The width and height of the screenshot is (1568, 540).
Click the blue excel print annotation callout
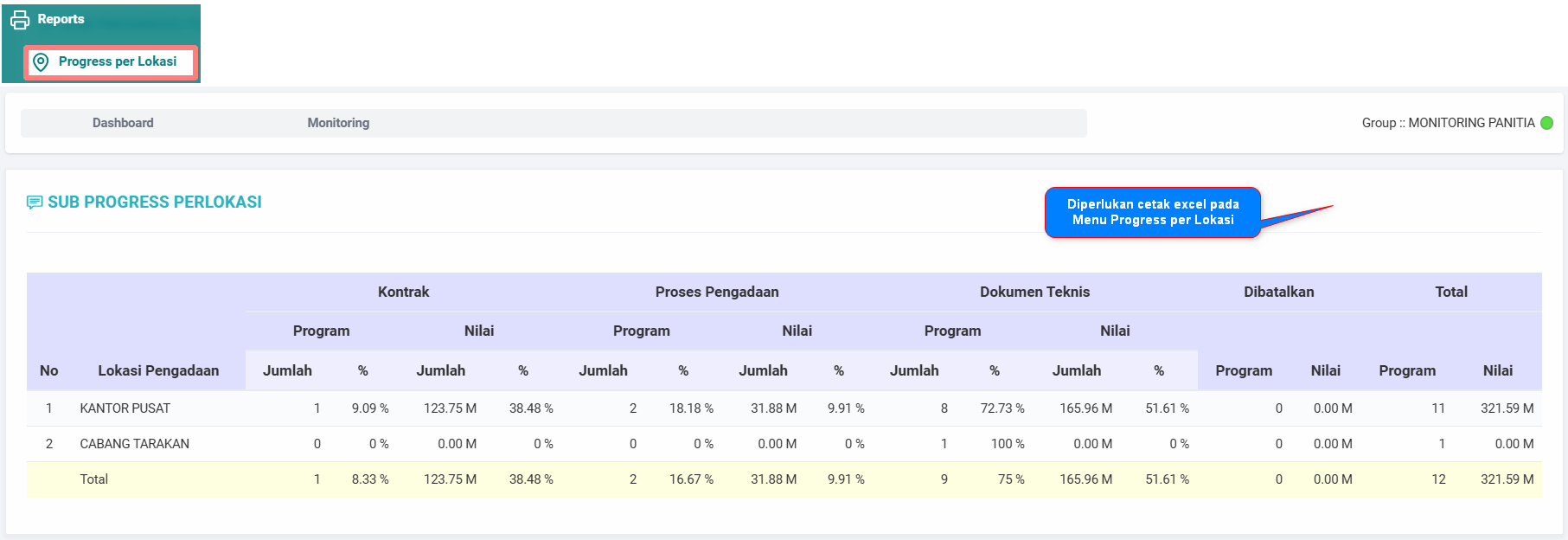tap(1153, 212)
